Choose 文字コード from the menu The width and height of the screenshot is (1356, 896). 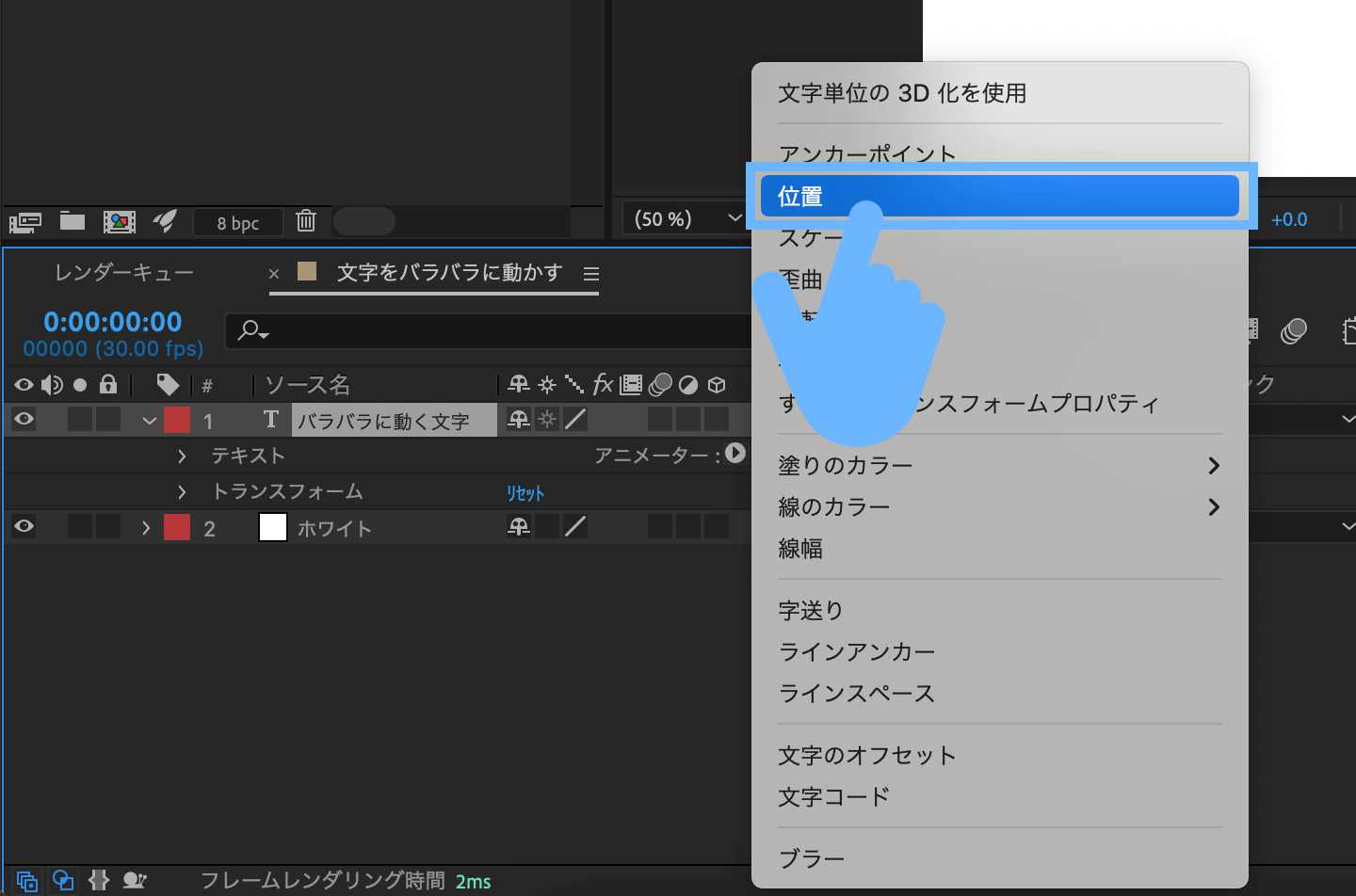1000,796
